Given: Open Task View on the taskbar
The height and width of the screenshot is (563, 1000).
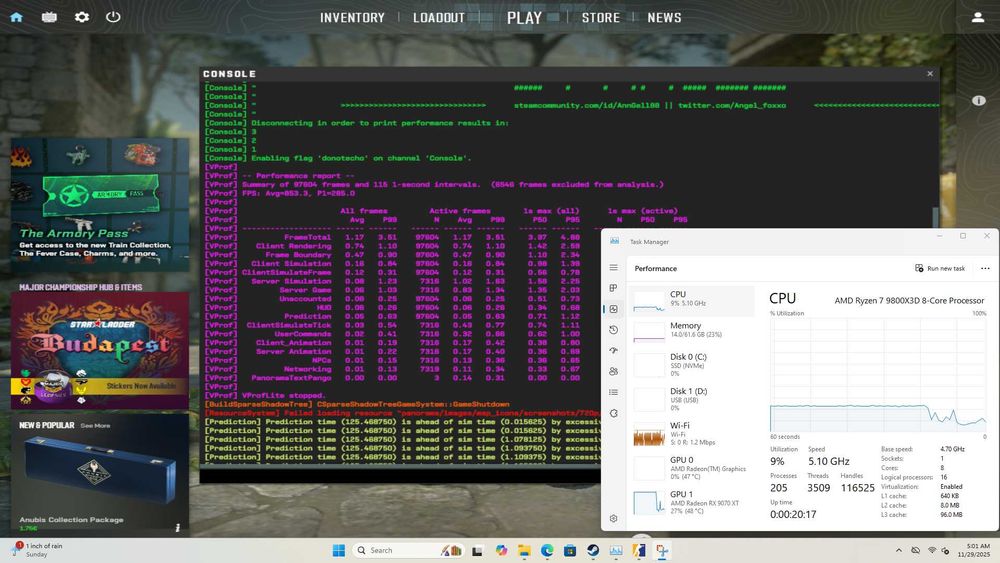Looking at the screenshot, I should [477, 550].
